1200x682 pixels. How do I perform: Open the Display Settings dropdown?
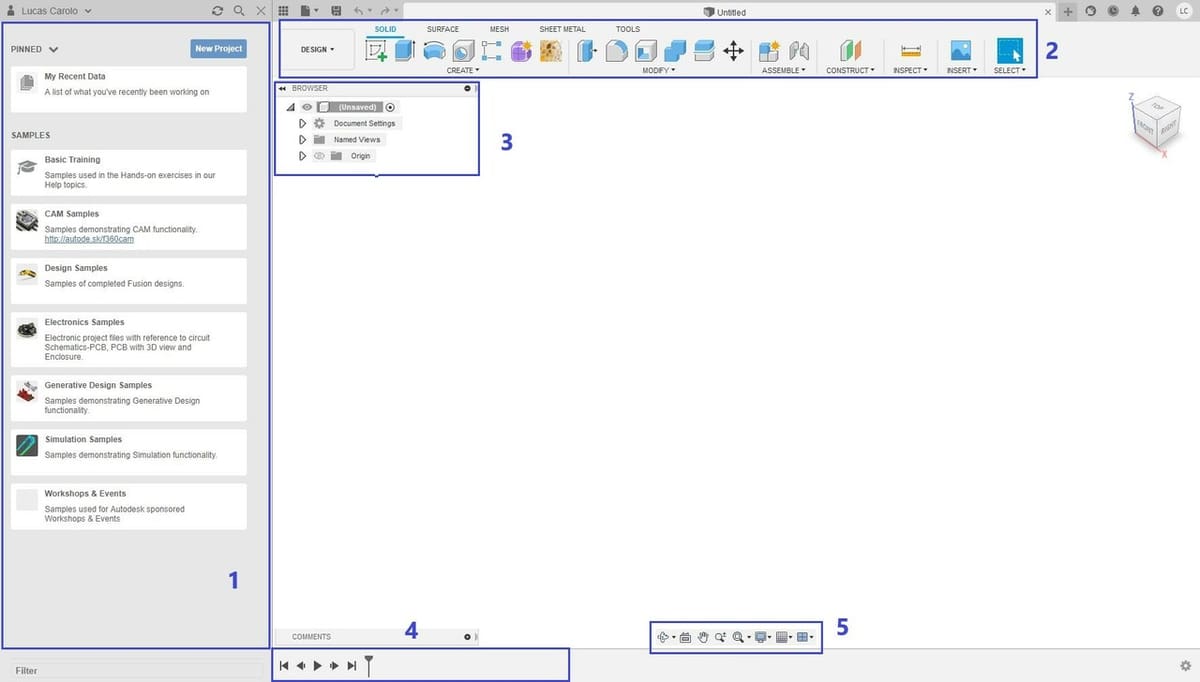pos(763,637)
